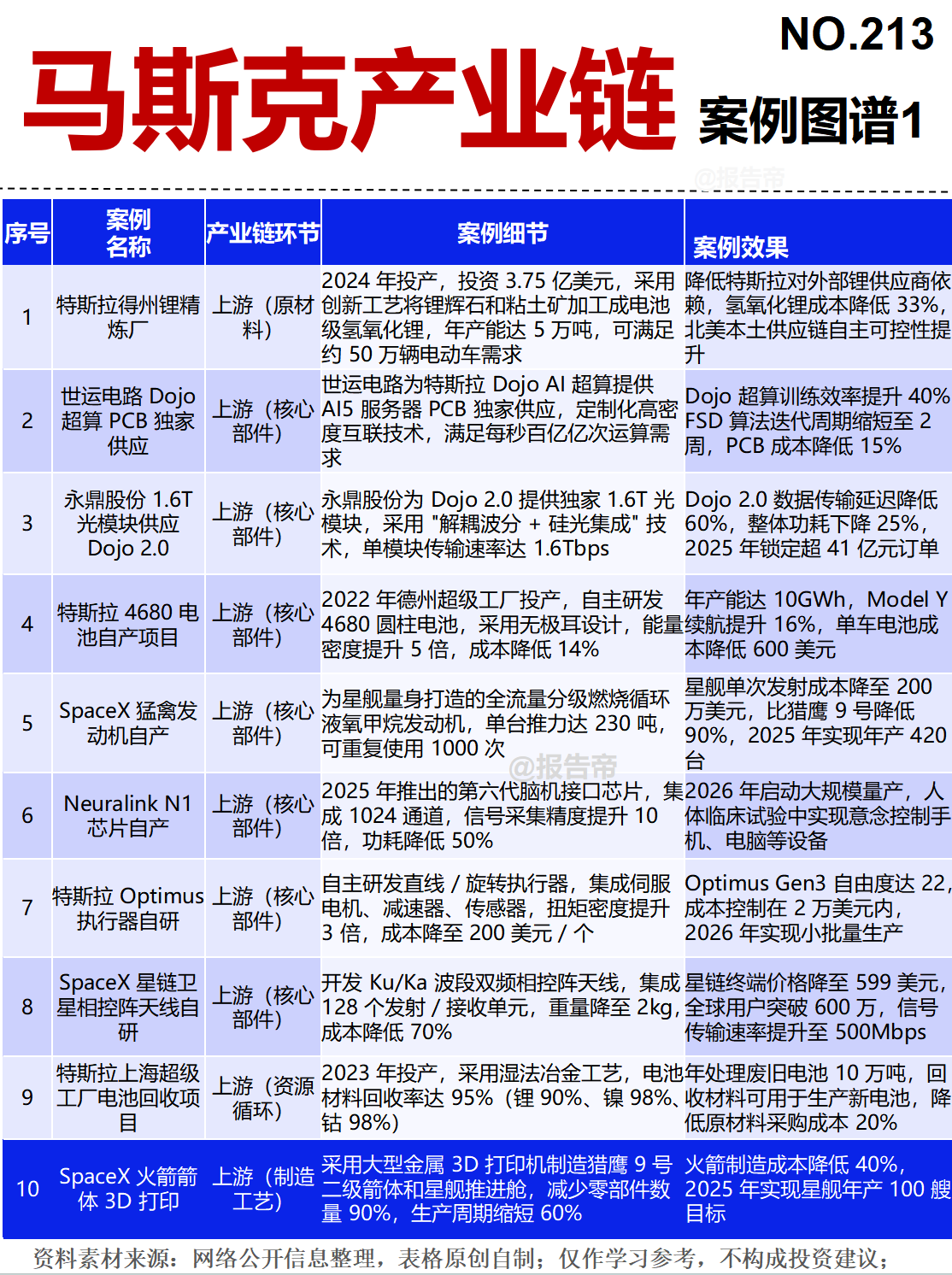This screenshot has width=952, height=1275.
Task: Click the 案例效果 column header
Action: [x=818, y=232]
